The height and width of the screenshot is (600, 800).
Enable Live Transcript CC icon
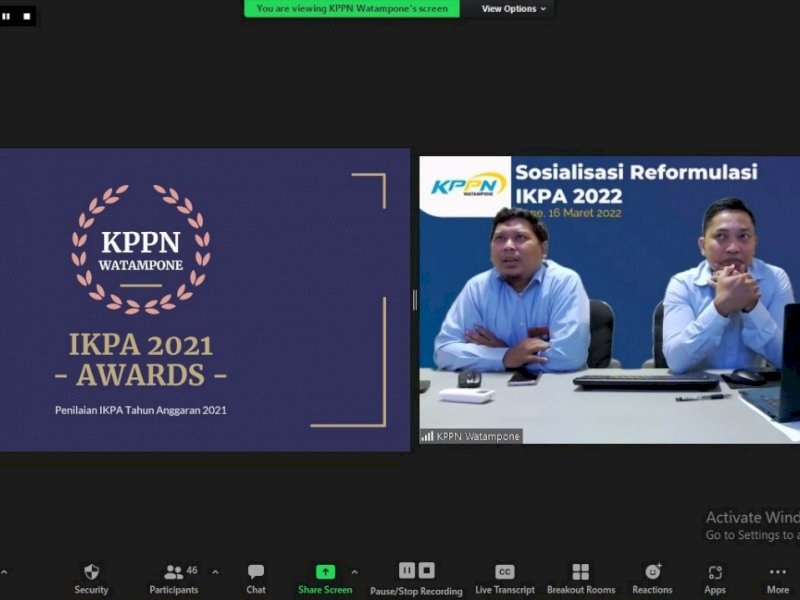(505, 572)
